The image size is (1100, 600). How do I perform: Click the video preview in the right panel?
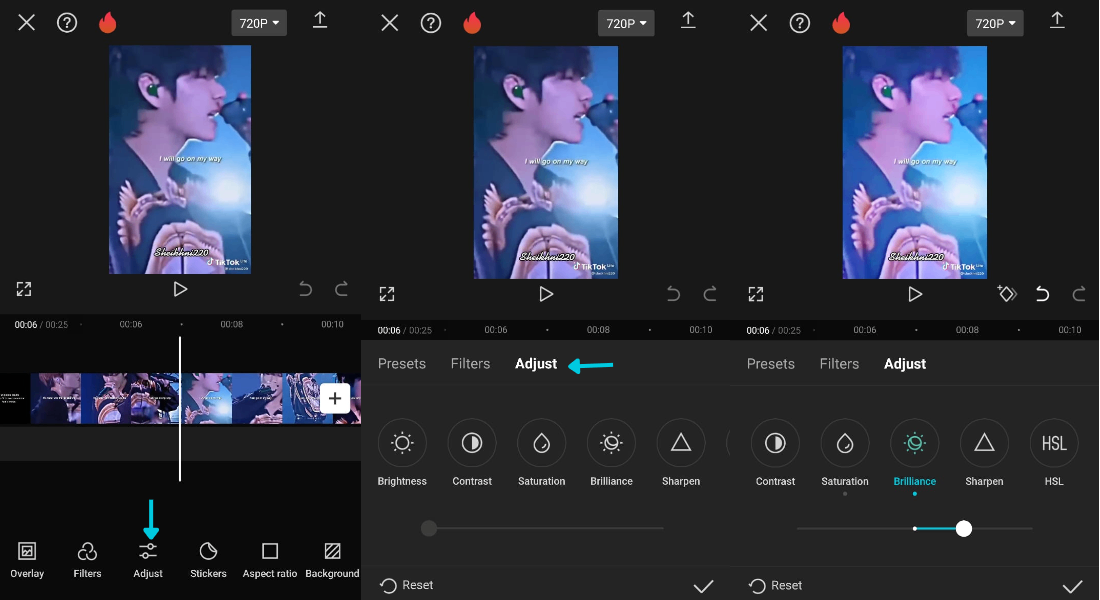(915, 162)
